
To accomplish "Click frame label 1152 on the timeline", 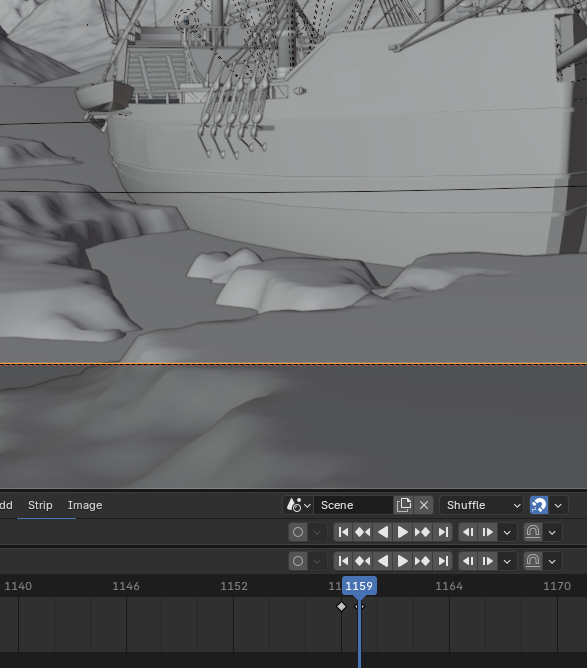I will [x=233, y=586].
